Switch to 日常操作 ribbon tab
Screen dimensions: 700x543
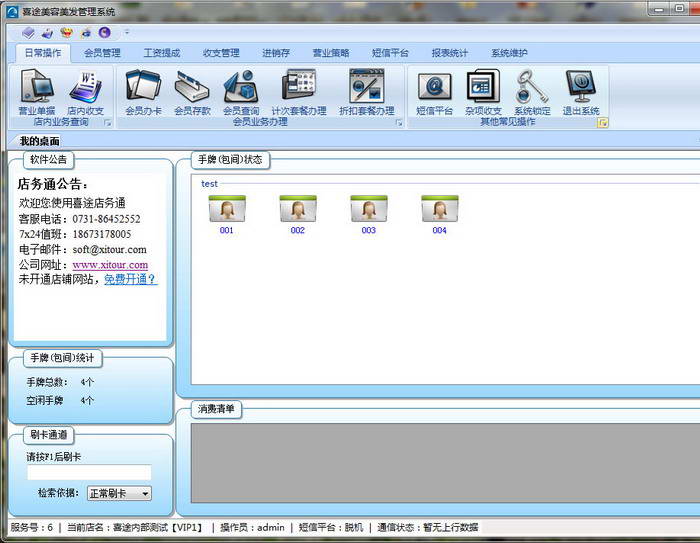[43, 53]
